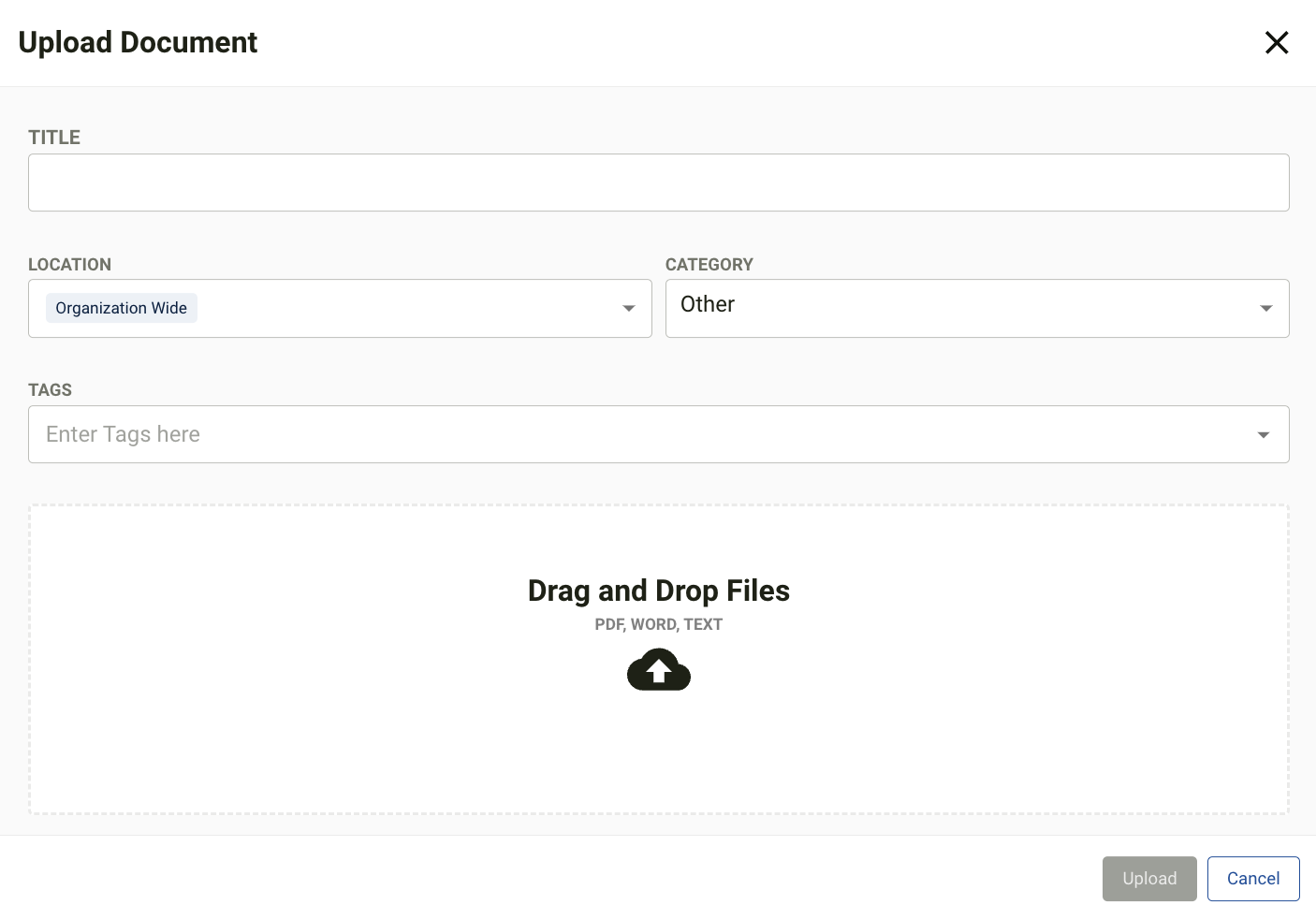Click the CATEGORY field label
The image size is (1316, 919).
[x=709, y=265]
